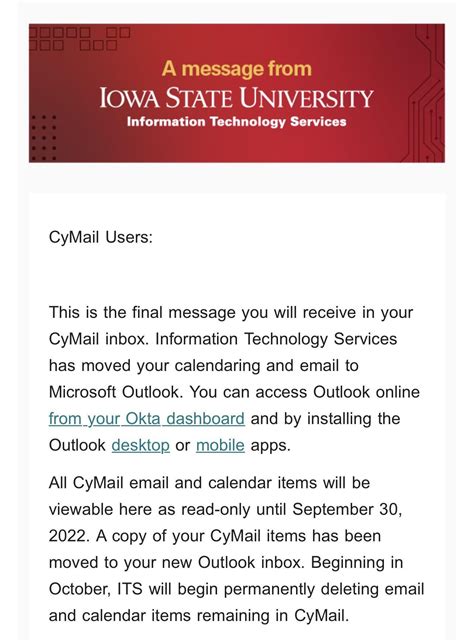474x642 pixels.
Task: Click the "read-only until" phrase
Action: (234, 509)
